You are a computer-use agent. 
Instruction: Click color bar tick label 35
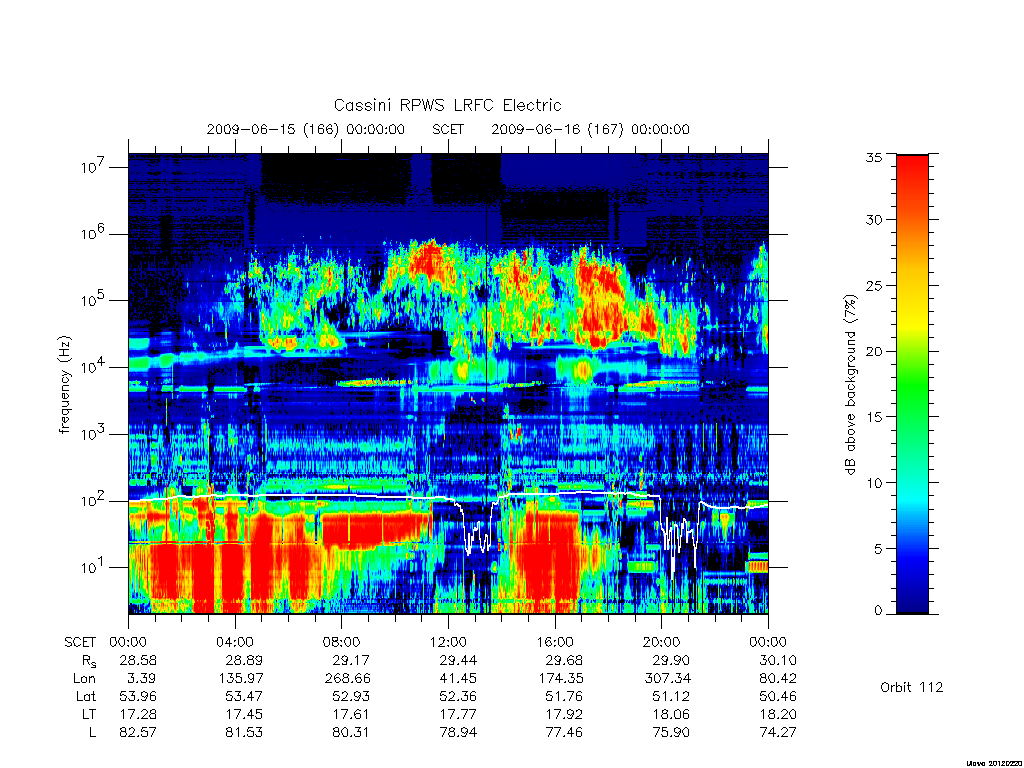point(874,157)
